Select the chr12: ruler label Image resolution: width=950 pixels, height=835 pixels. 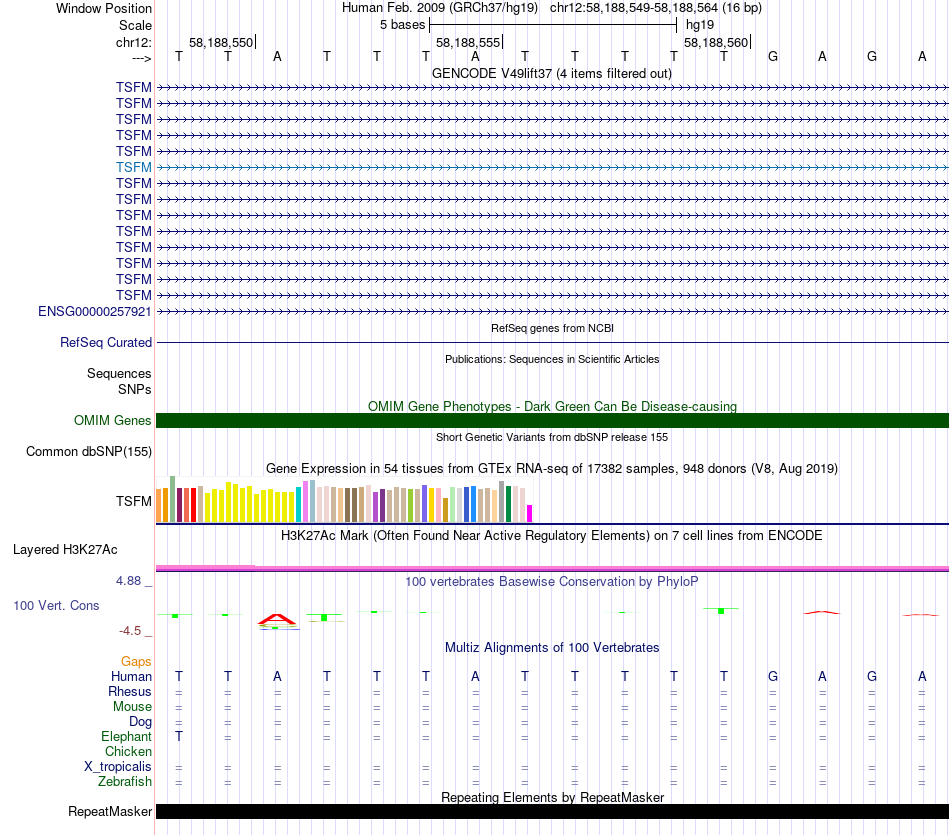134,42
